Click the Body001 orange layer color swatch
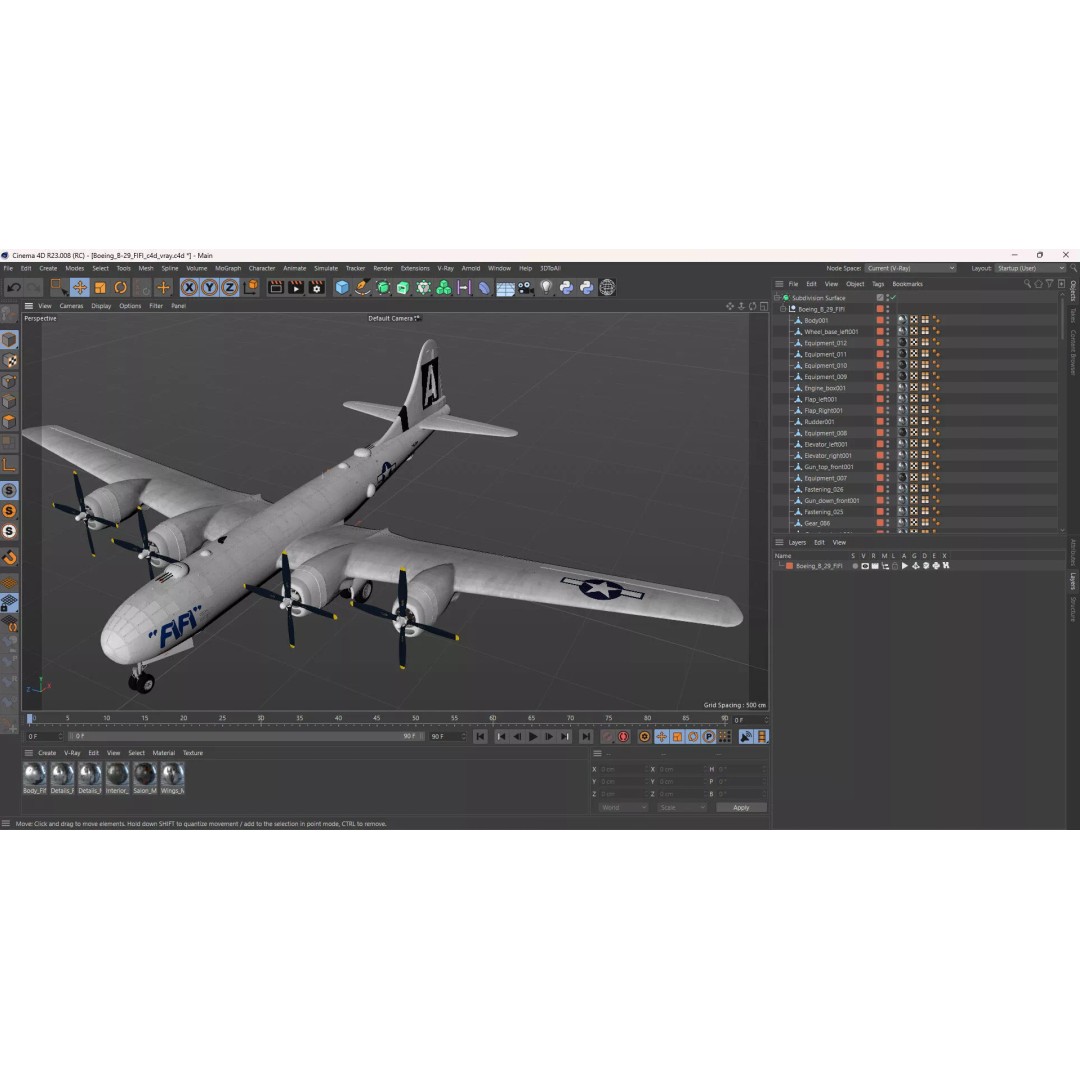Screen dimensions: 1080x1080 (x=880, y=320)
